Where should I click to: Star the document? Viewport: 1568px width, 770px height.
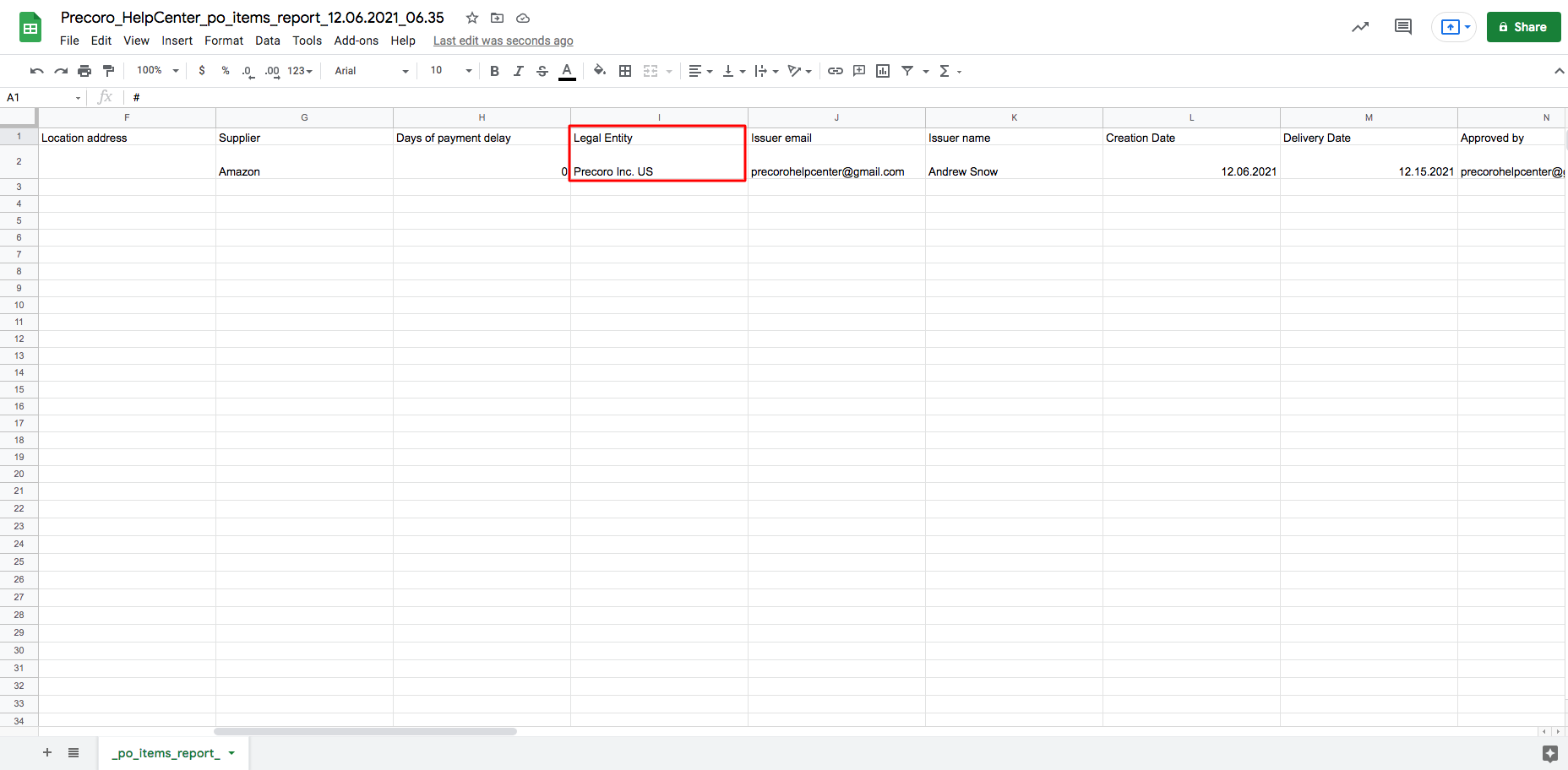(472, 18)
